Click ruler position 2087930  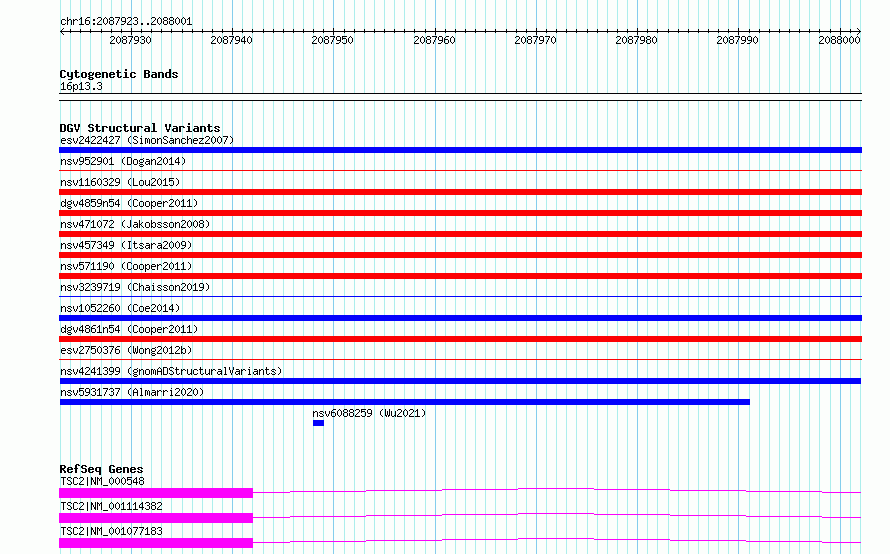[x=131, y=40]
